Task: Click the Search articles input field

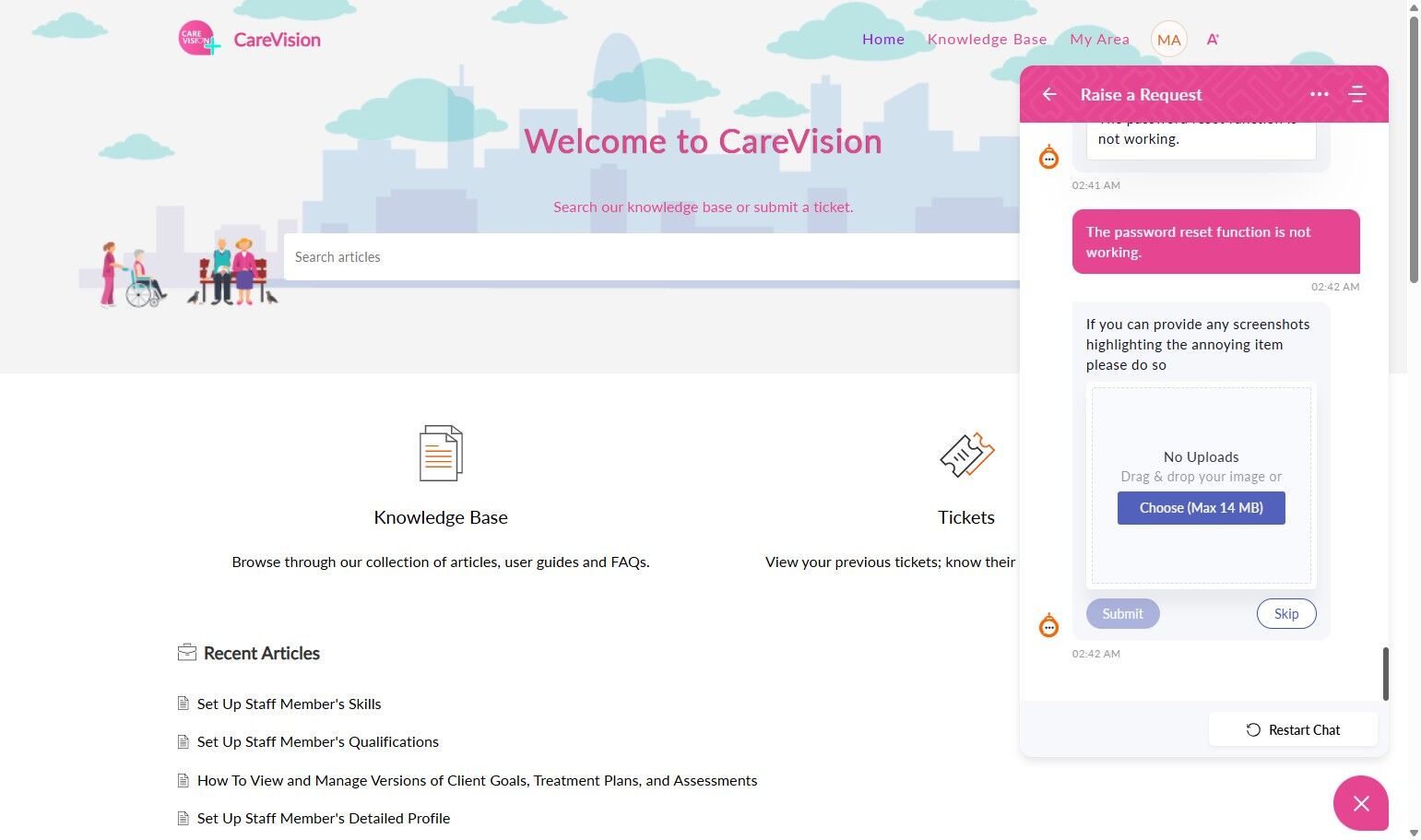Action: 652,256
